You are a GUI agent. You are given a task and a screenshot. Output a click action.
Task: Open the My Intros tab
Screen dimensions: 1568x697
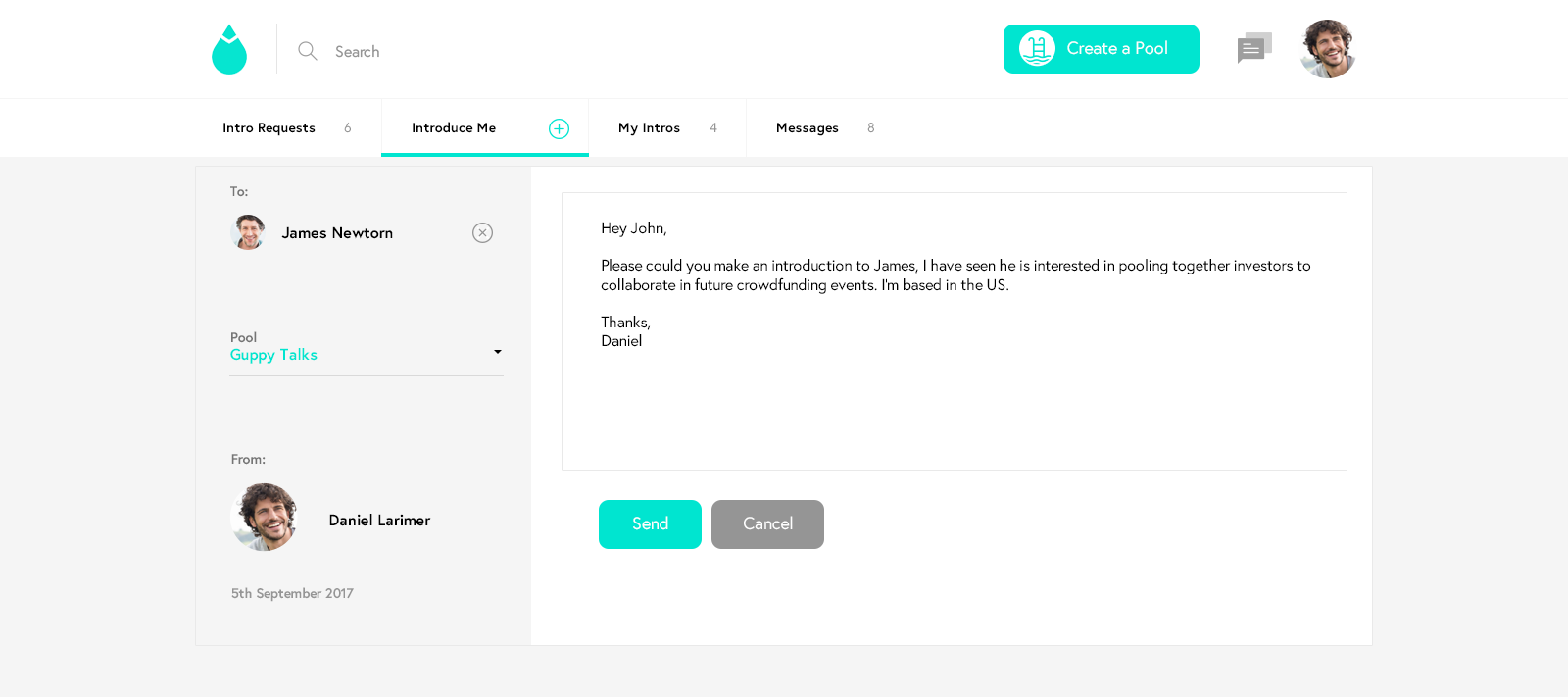click(667, 128)
